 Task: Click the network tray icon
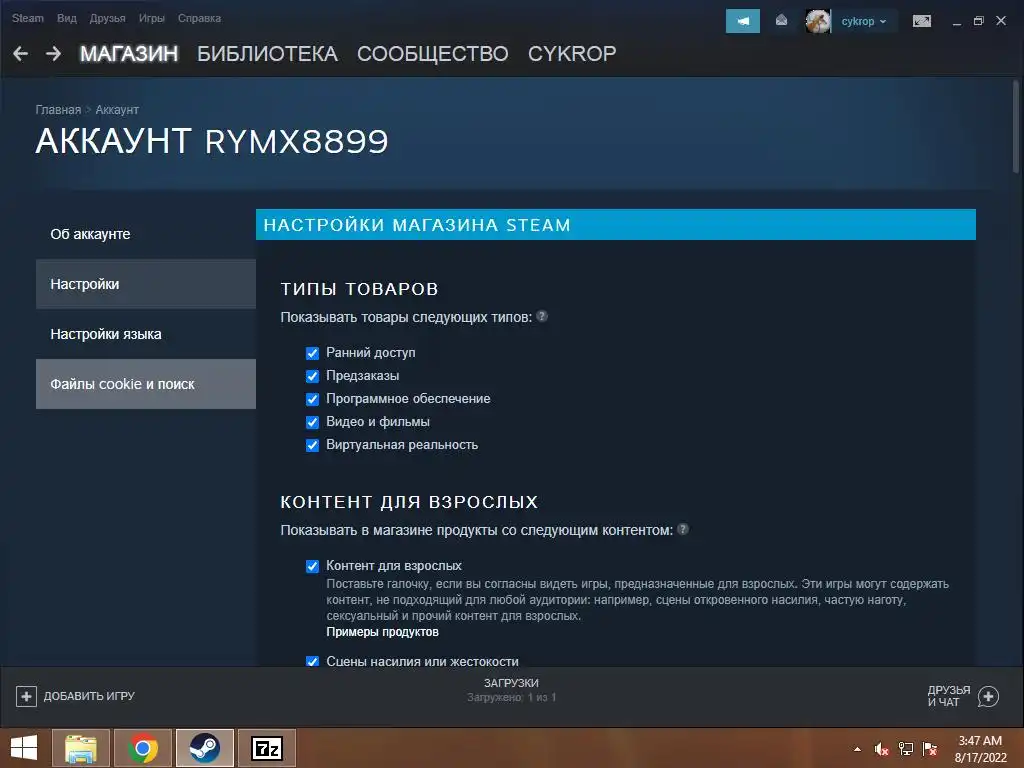click(906, 749)
